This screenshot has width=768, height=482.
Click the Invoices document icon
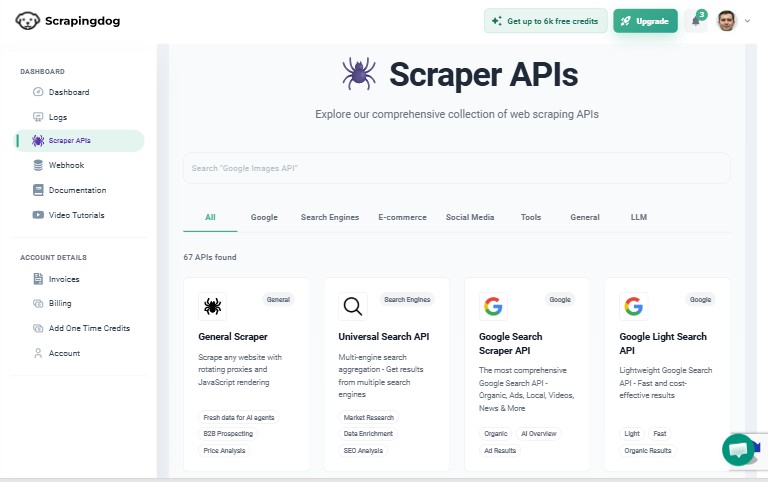[x=38, y=279]
